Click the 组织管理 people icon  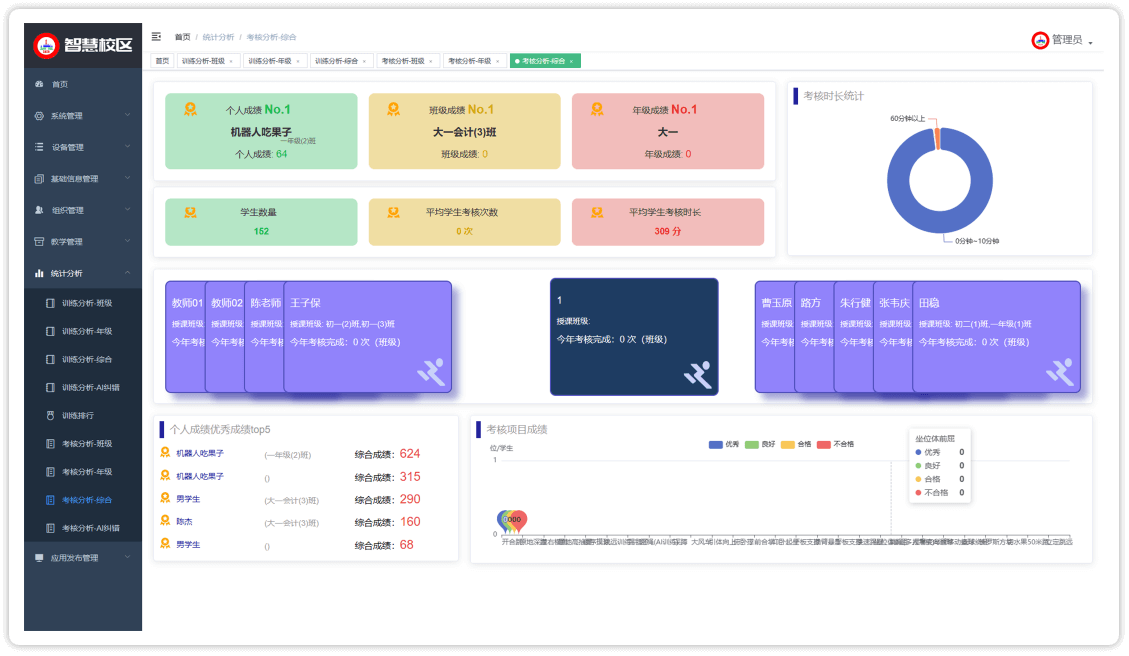coord(39,210)
